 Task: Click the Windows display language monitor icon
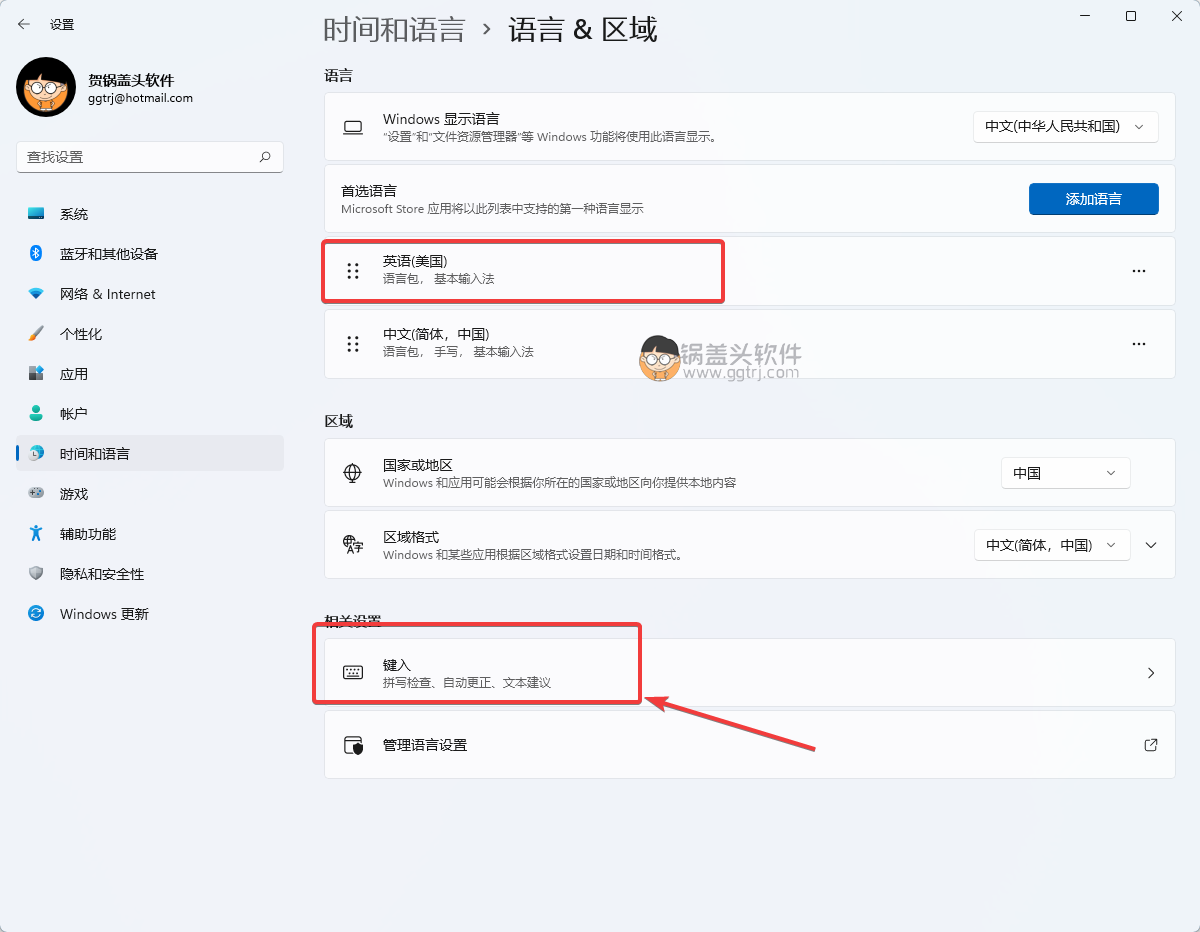pyautogui.click(x=352, y=127)
